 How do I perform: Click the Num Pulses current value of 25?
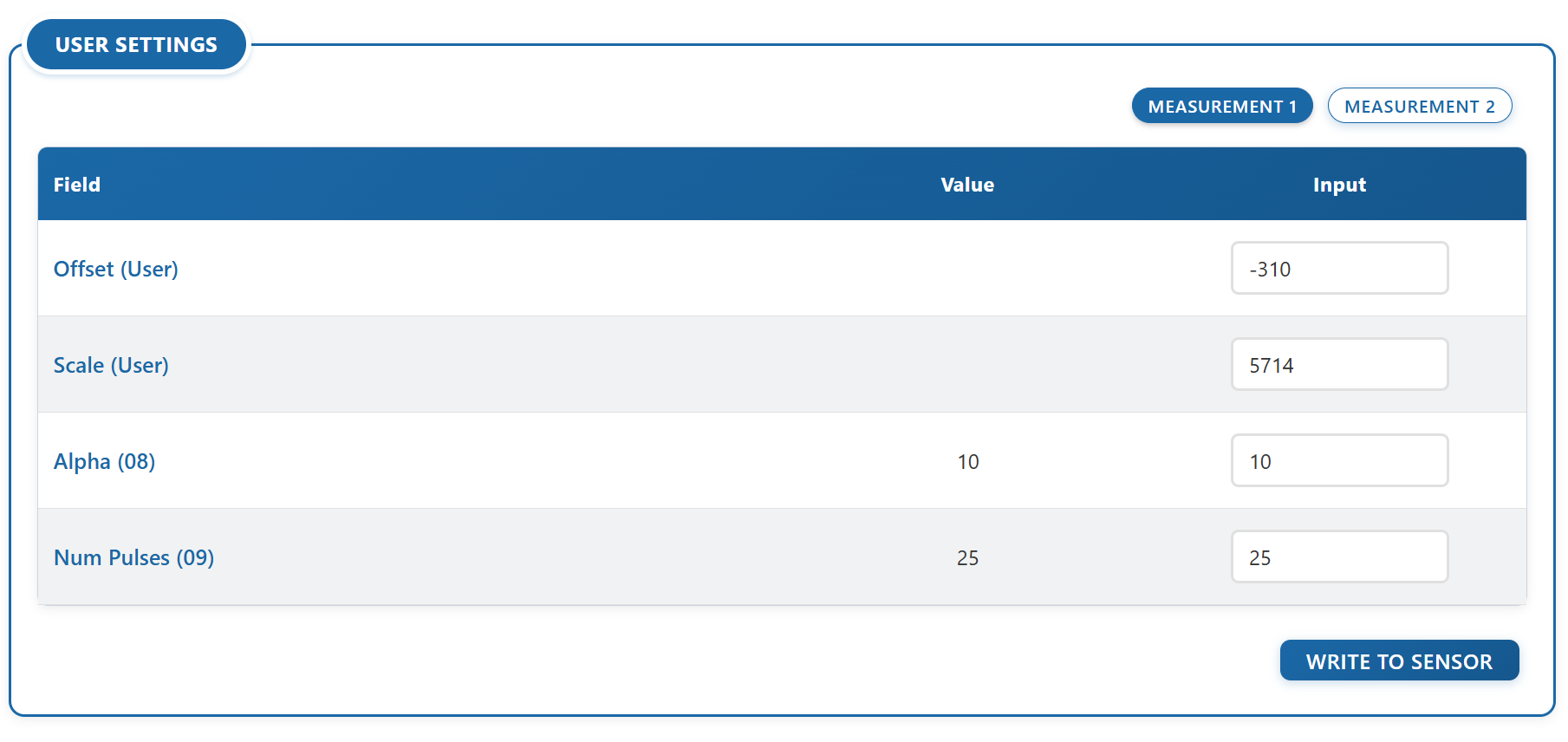click(x=967, y=558)
